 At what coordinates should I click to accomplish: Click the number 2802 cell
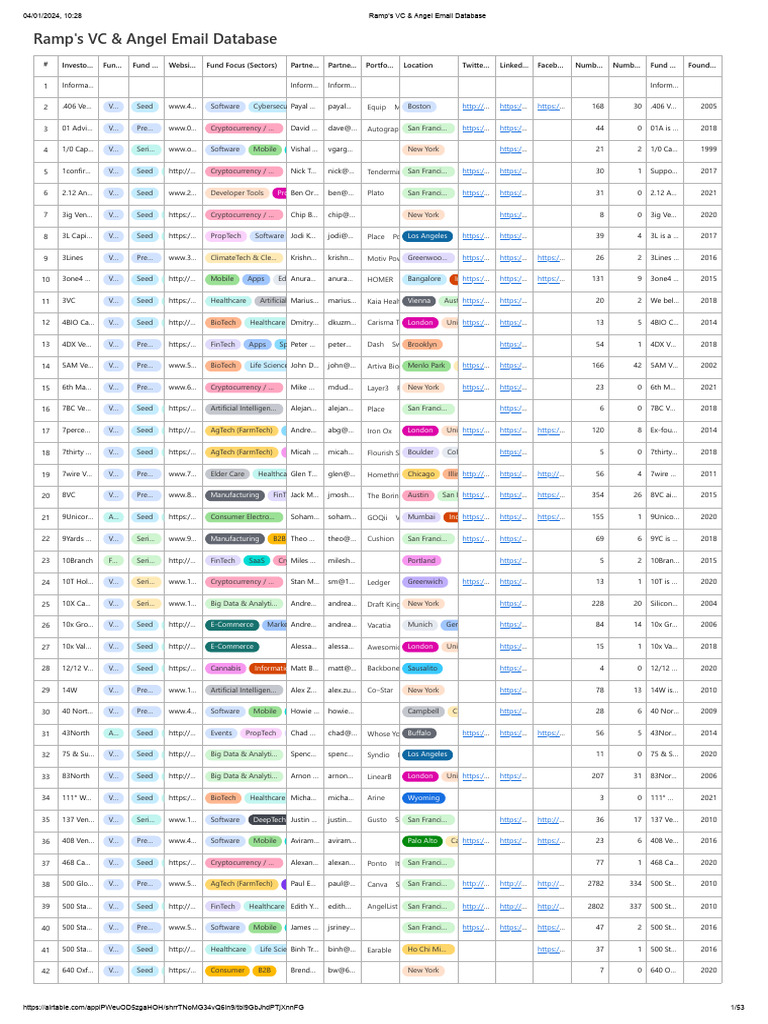[590, 906]
